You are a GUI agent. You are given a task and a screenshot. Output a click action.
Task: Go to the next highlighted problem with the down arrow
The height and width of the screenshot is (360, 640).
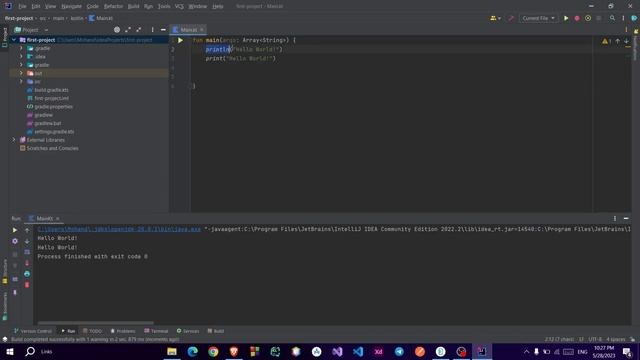626,41
